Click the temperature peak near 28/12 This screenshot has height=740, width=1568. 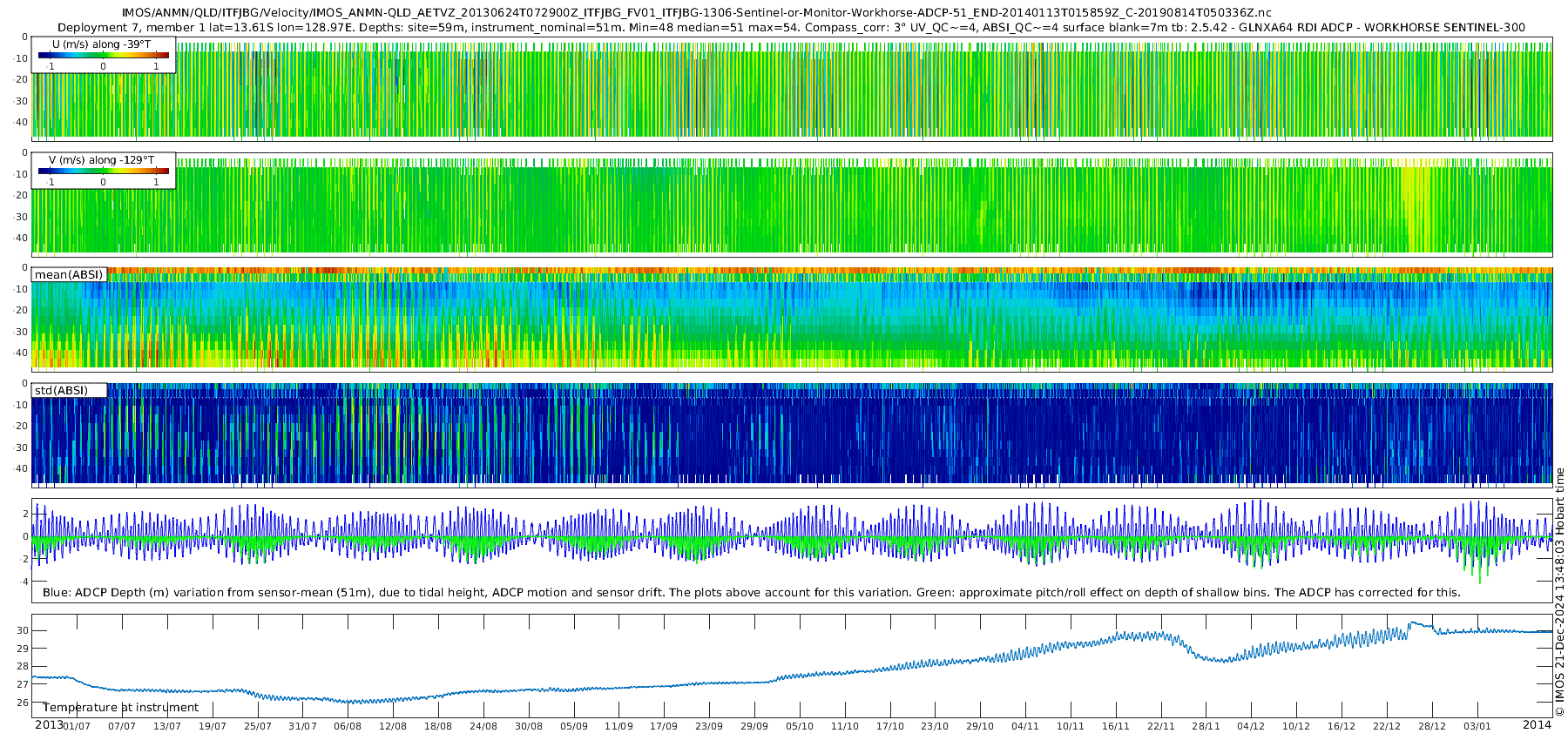pyautogui.click(x=1414, y=623)
